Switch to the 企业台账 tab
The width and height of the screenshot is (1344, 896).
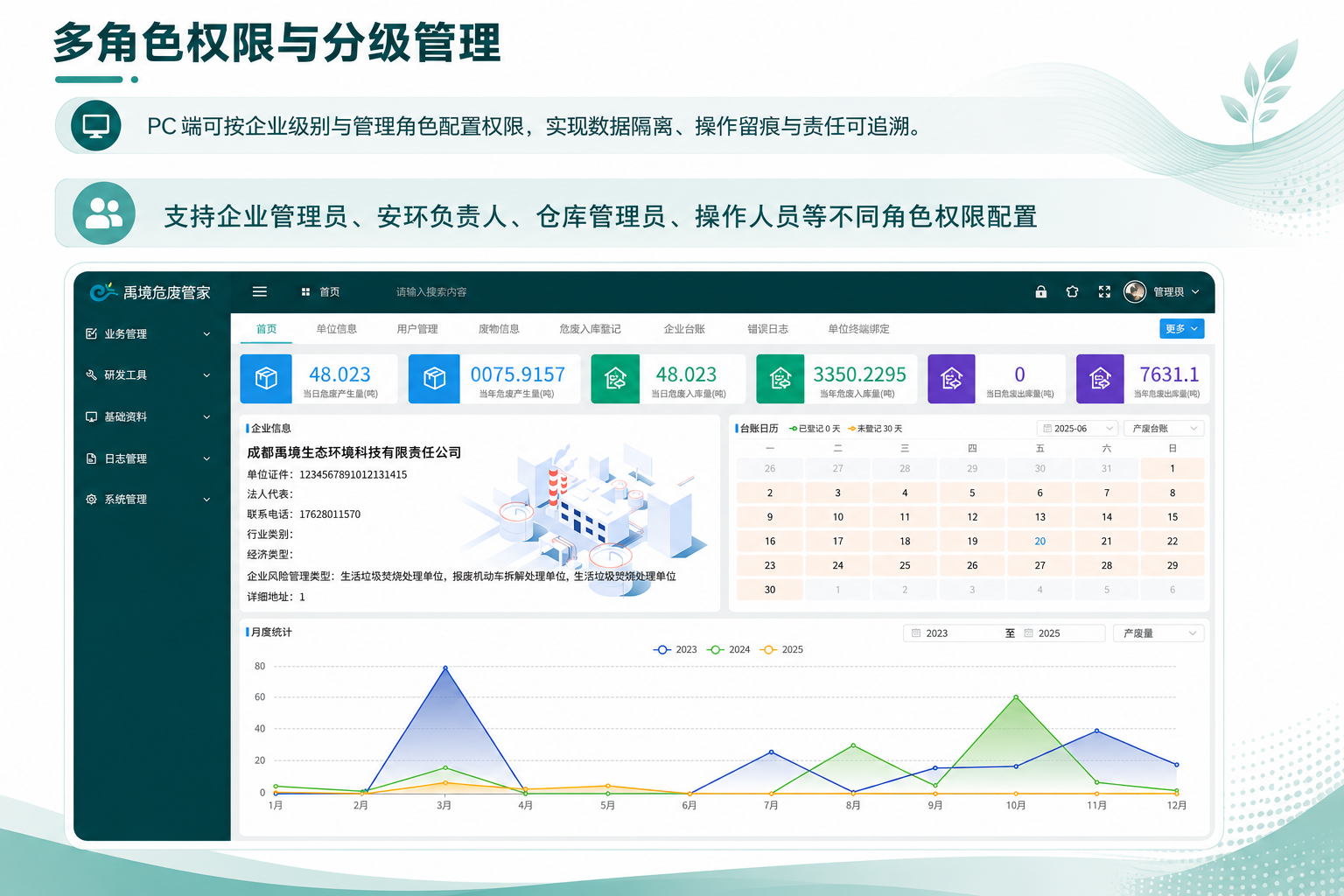684,329
